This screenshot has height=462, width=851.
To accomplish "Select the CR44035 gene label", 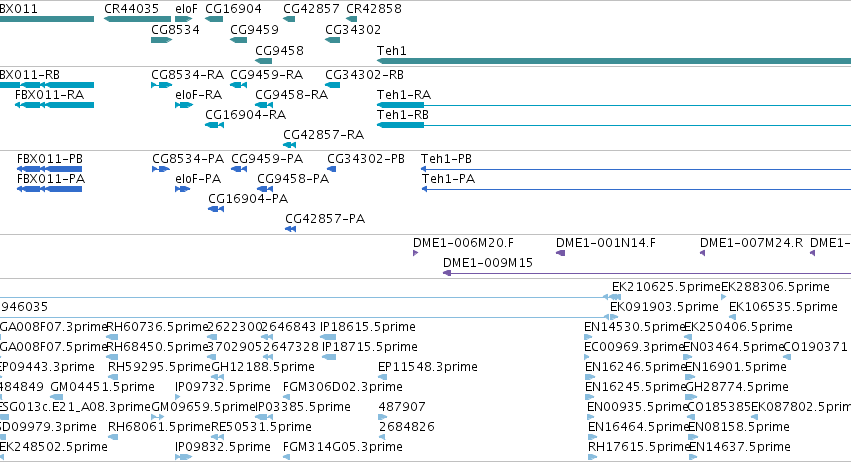I will click(131, 9).
